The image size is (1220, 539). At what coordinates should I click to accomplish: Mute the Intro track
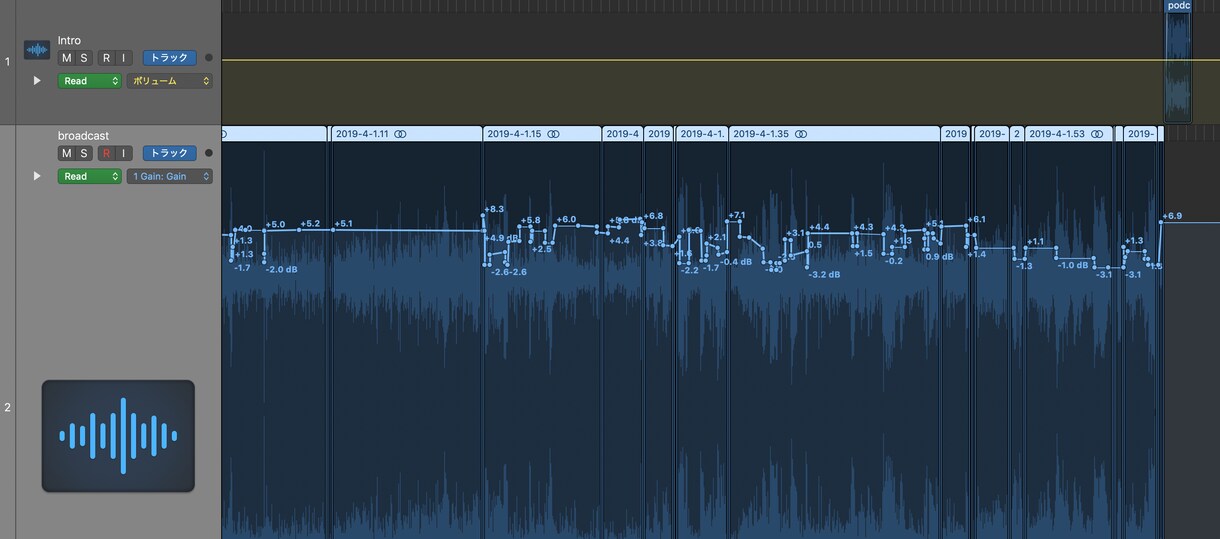[x=67, y=58]
